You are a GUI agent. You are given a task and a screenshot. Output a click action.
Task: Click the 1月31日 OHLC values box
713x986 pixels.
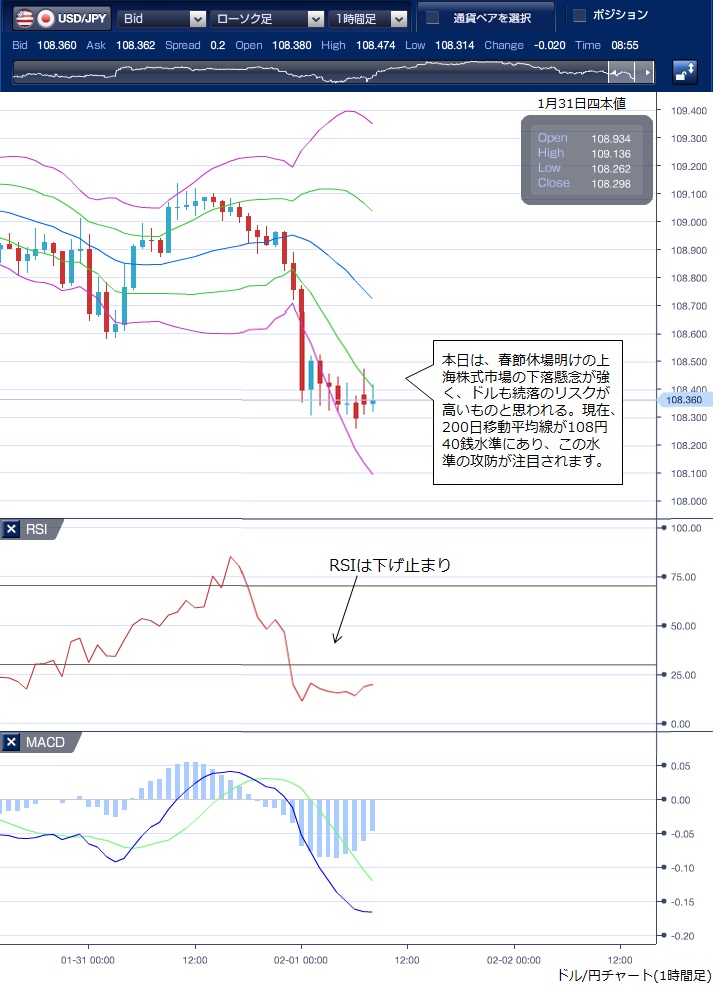pyautogui.click(x=586, y=160)
